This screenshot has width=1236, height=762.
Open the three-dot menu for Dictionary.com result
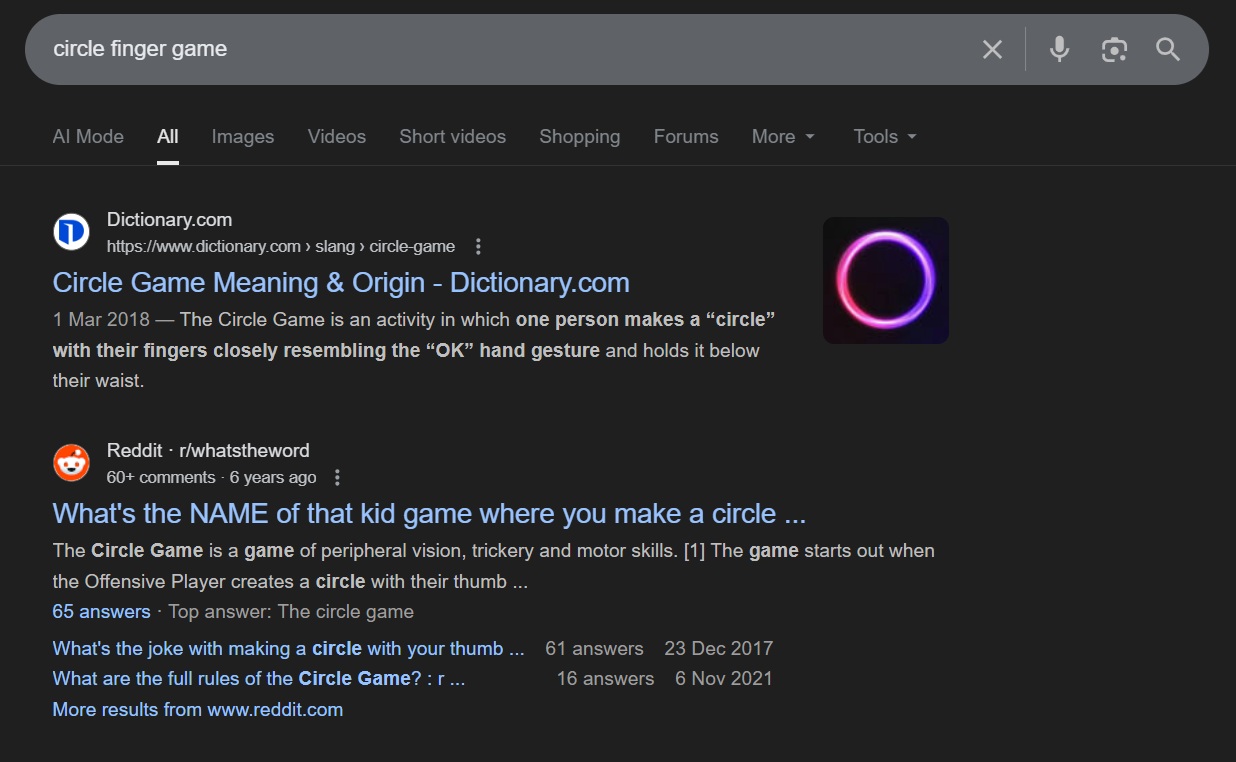tap(478, 246)
